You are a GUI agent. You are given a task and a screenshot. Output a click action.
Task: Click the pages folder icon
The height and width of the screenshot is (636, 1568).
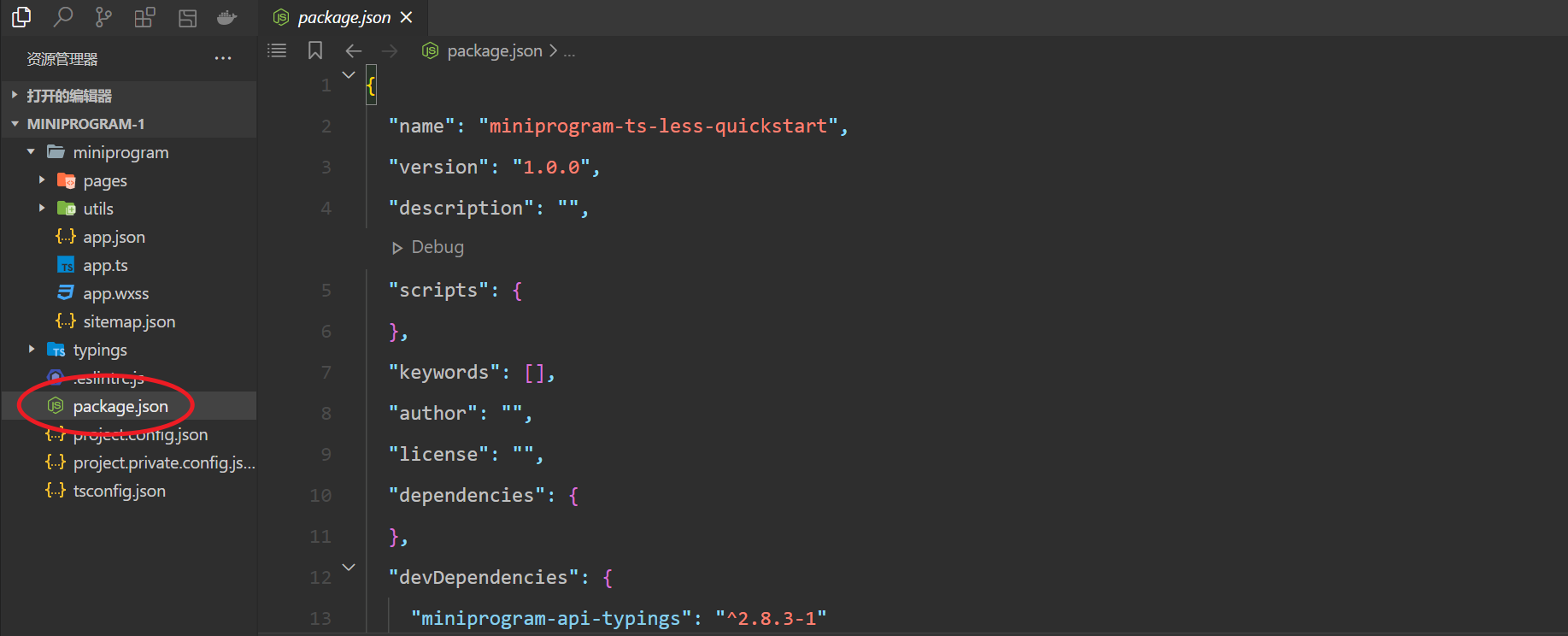pos(66,180)
